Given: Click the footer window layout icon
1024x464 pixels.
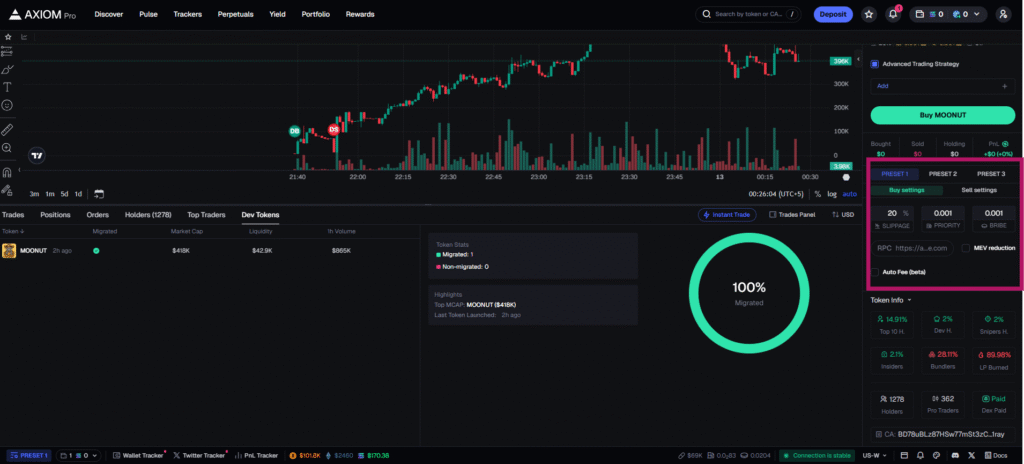Looking at the screenshot, I should (904, 455).
